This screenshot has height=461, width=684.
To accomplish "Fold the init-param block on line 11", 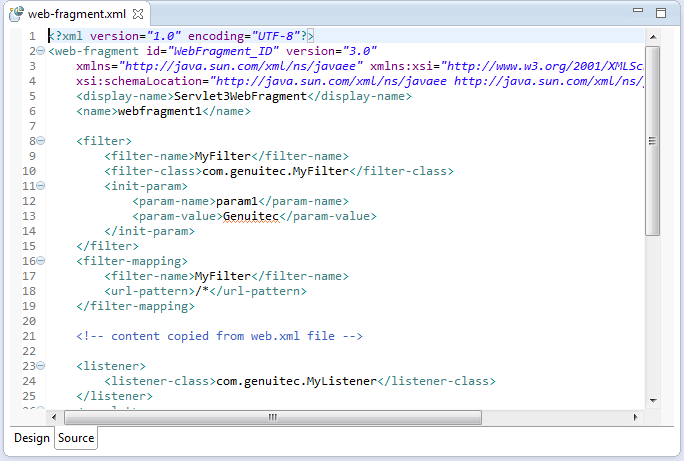I will (x=40, y=186).
